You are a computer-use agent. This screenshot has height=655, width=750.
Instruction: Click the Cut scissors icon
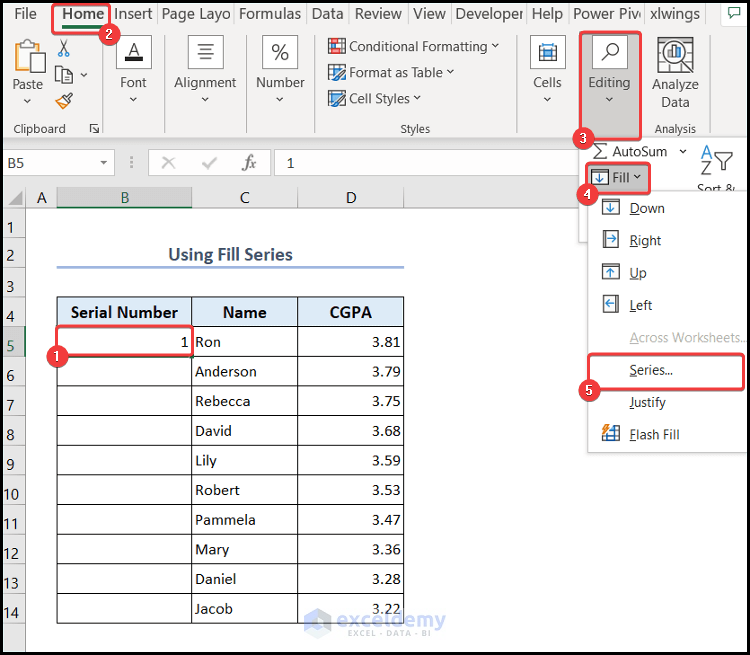[64, 48]
